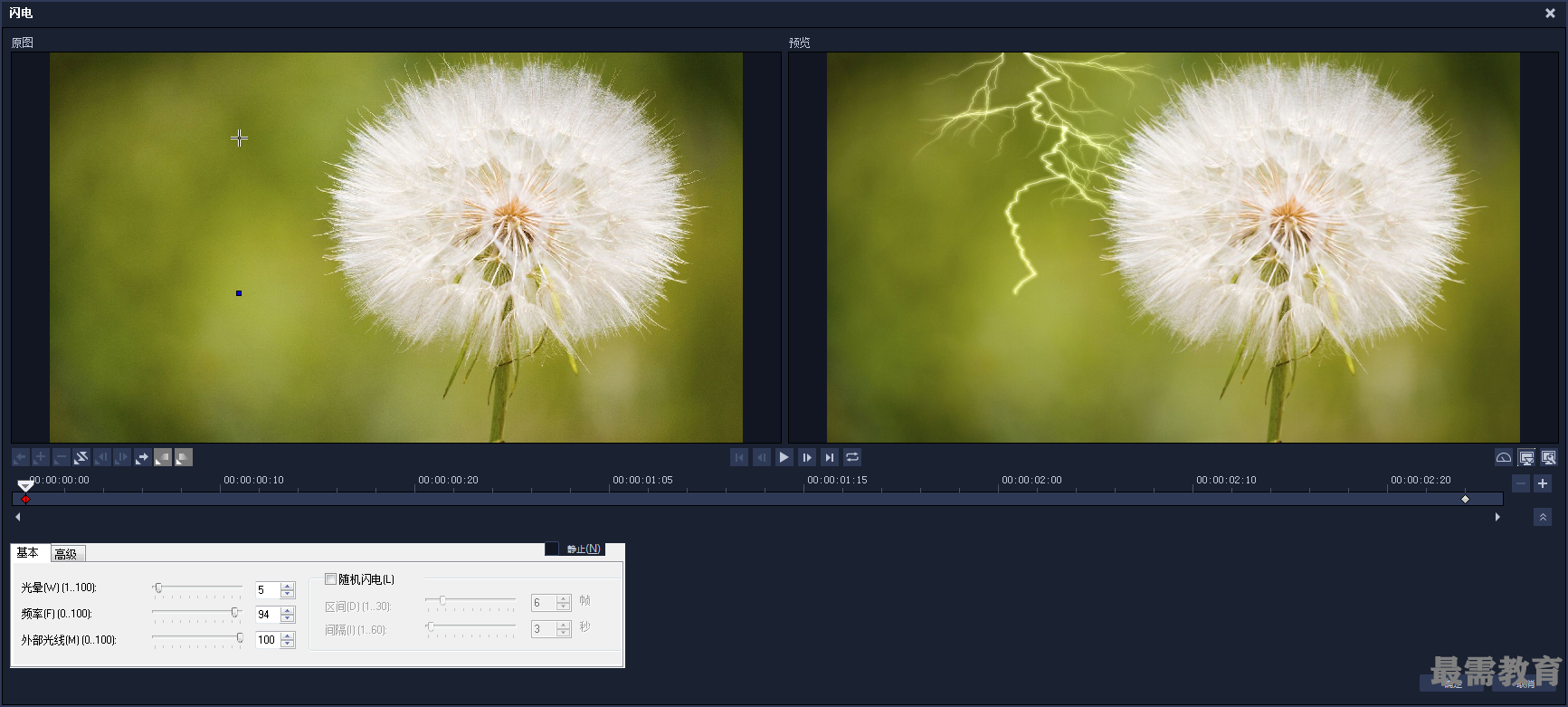This screenshot has height=707, width=1568.
Task: Click the crosshair lightning point in 原图
Action: click(x=239, y=138)
